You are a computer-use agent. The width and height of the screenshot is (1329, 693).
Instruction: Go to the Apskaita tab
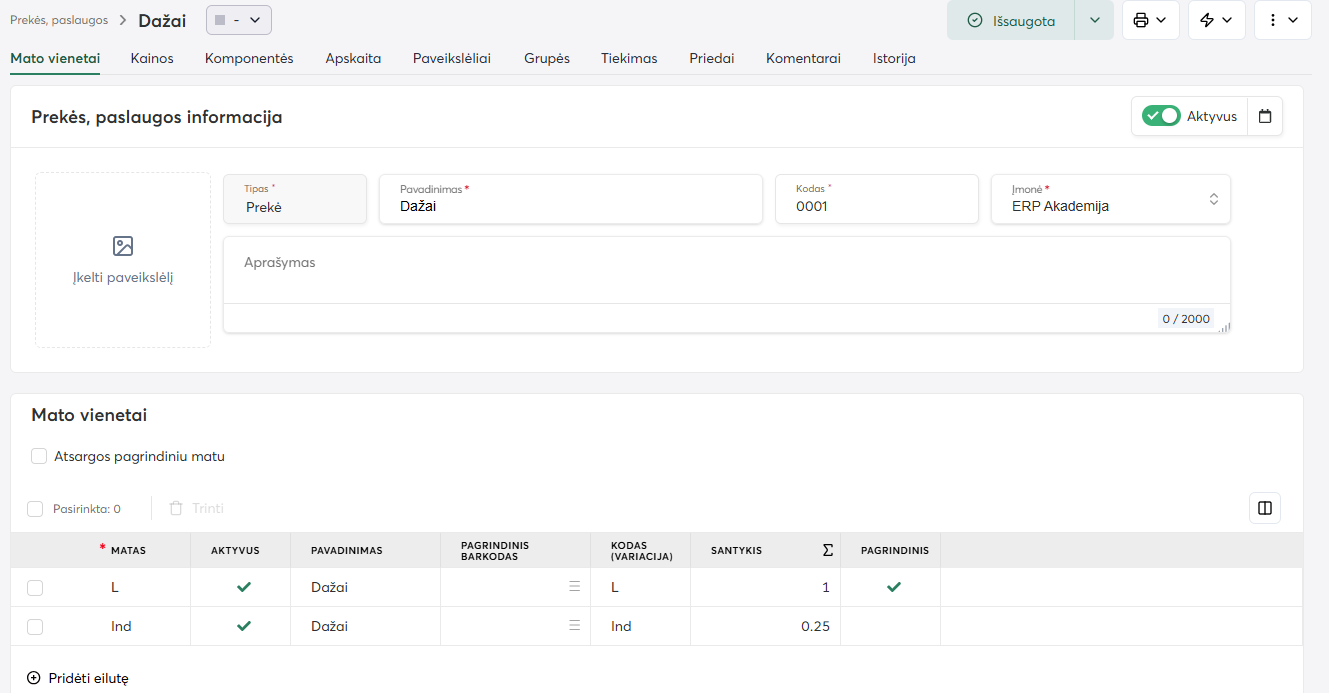tap(353, 58)
